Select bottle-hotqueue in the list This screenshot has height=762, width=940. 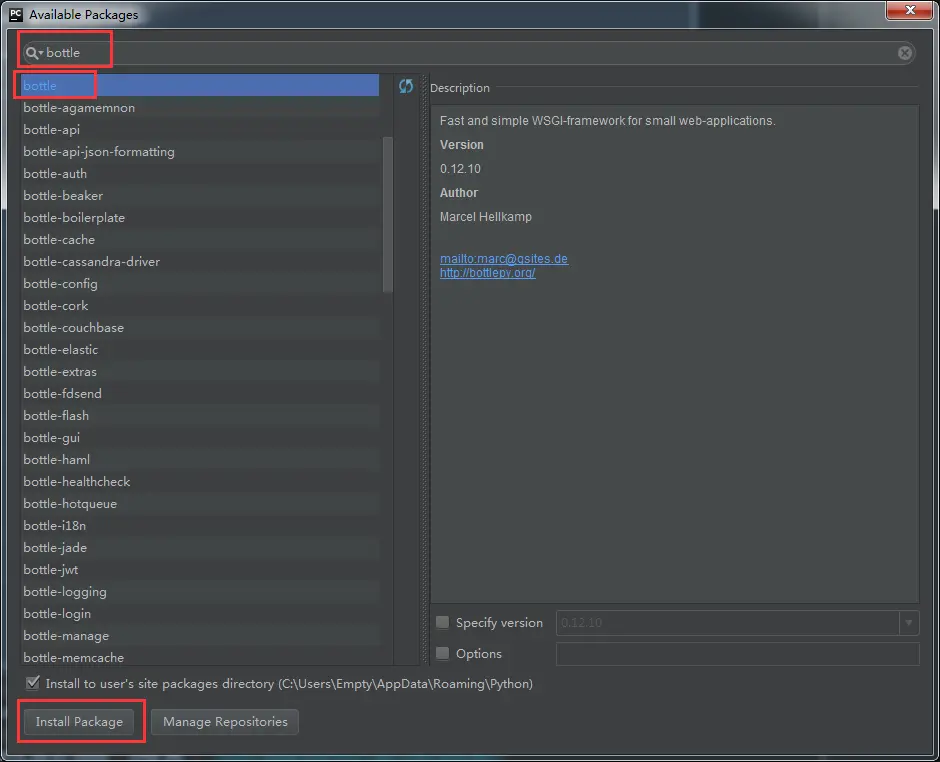200,504
